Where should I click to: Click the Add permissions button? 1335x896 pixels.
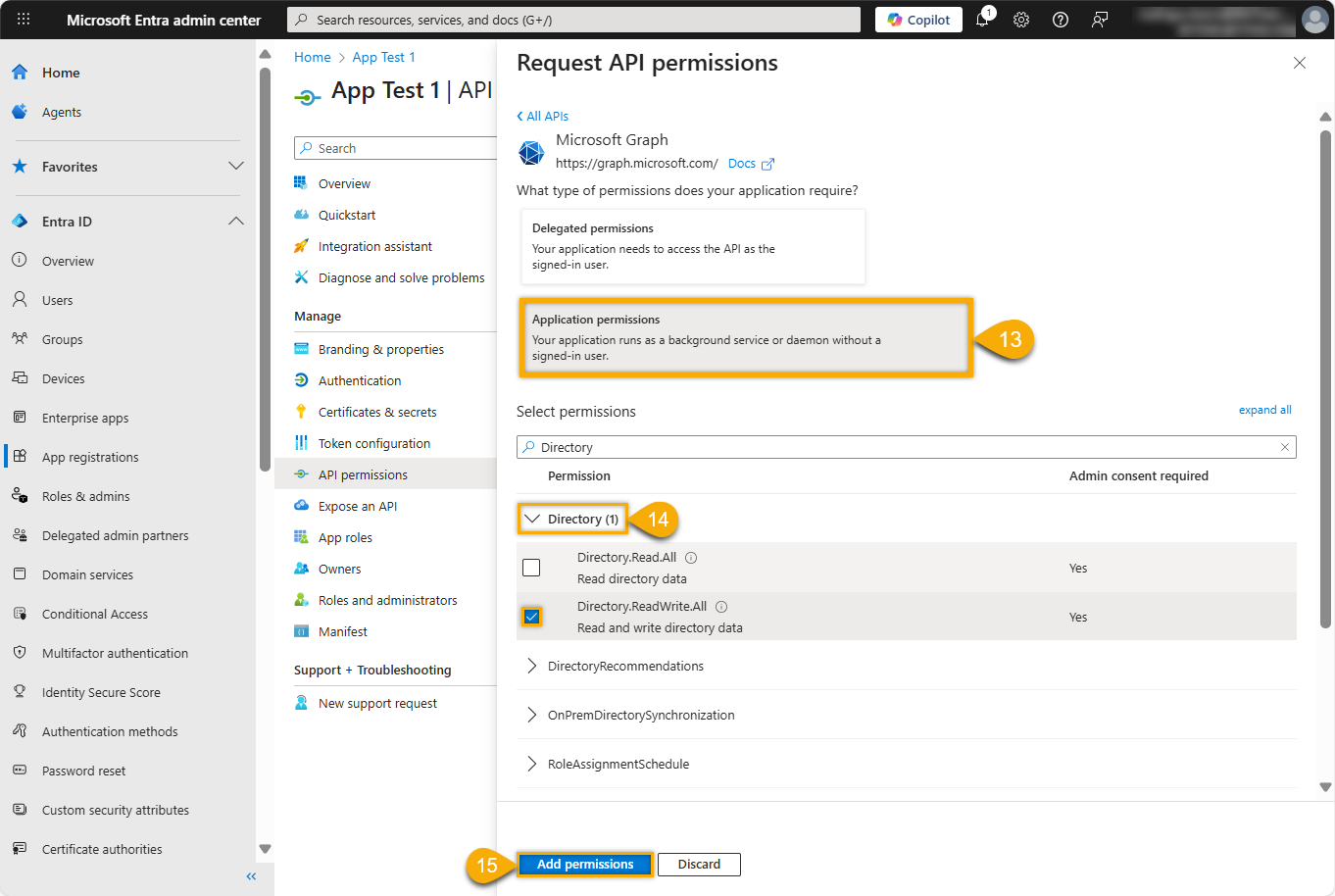[585, 864]
